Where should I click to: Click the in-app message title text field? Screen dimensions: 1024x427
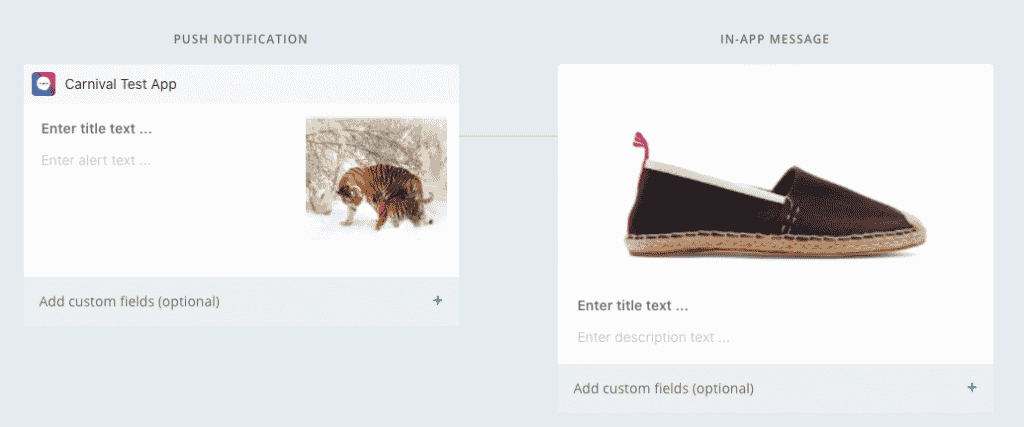coord(633,306)
